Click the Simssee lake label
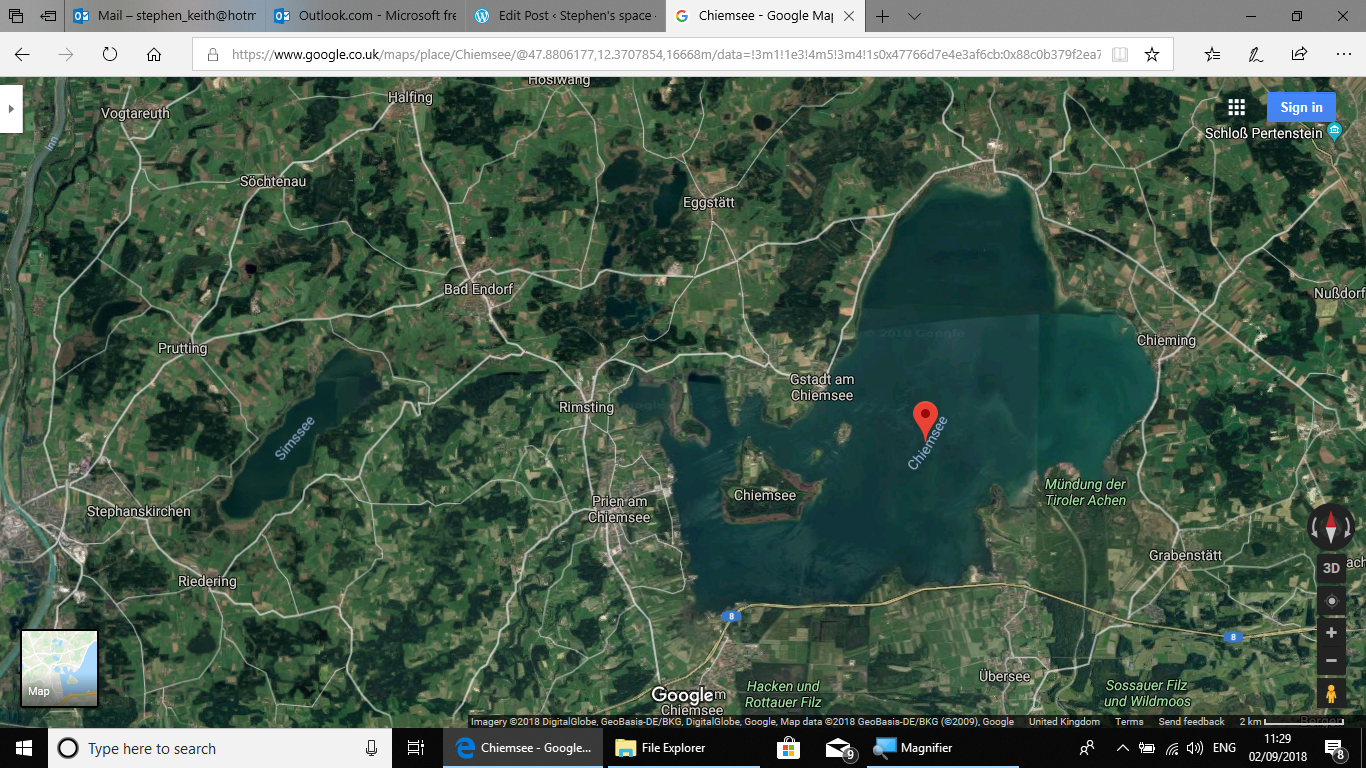The width and height of the screenshot is (1366, 768). click(x=295, y=437)
